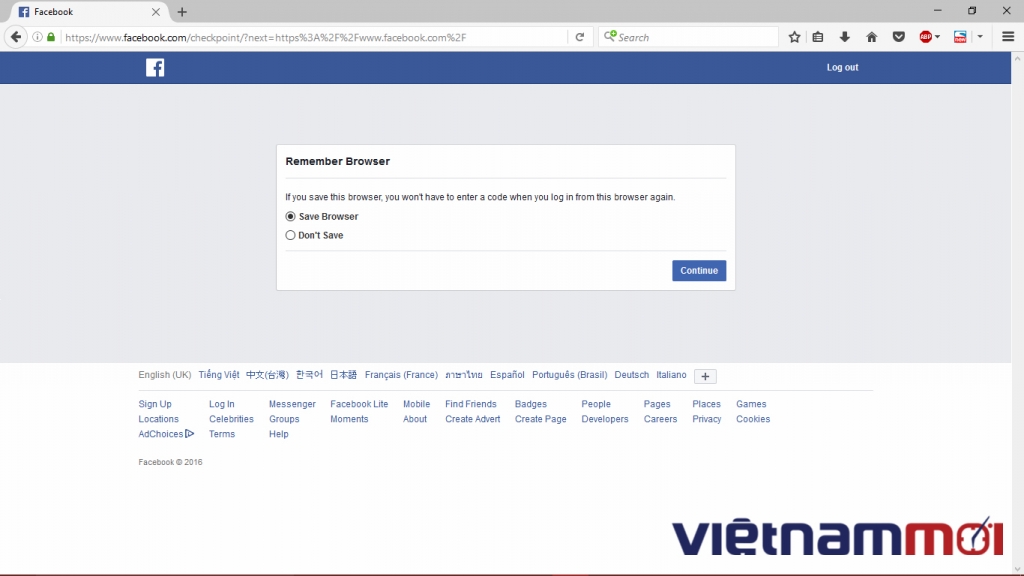Select the Save Browser radio button

point(290,216)
